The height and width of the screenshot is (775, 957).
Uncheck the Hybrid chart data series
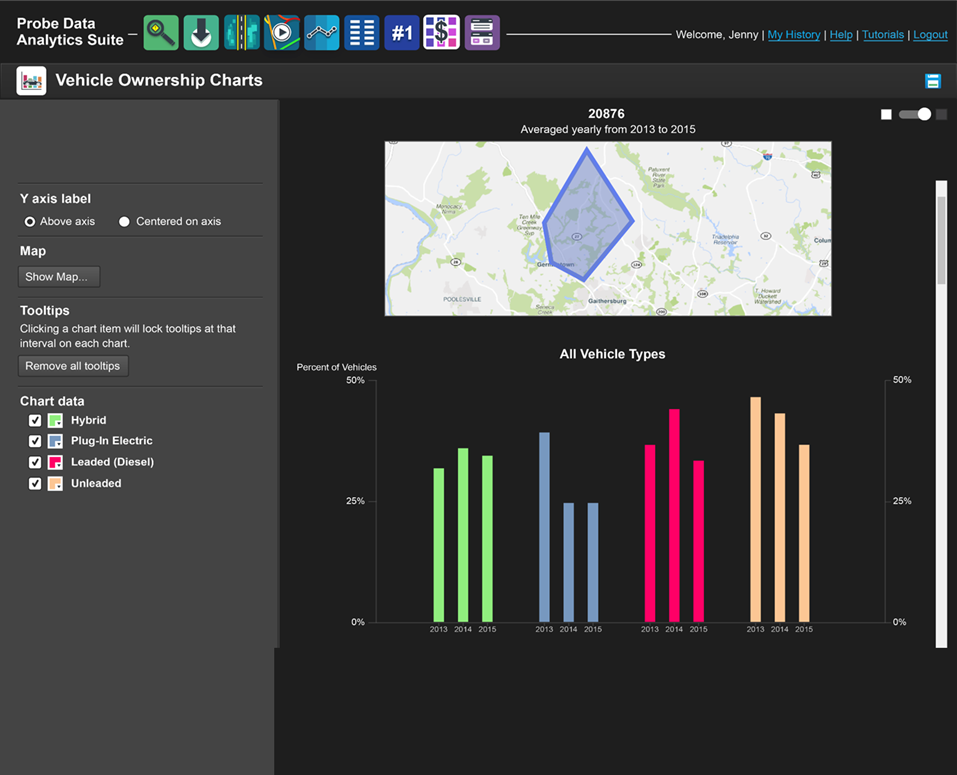pyautogui.click(x=35, y=420)
